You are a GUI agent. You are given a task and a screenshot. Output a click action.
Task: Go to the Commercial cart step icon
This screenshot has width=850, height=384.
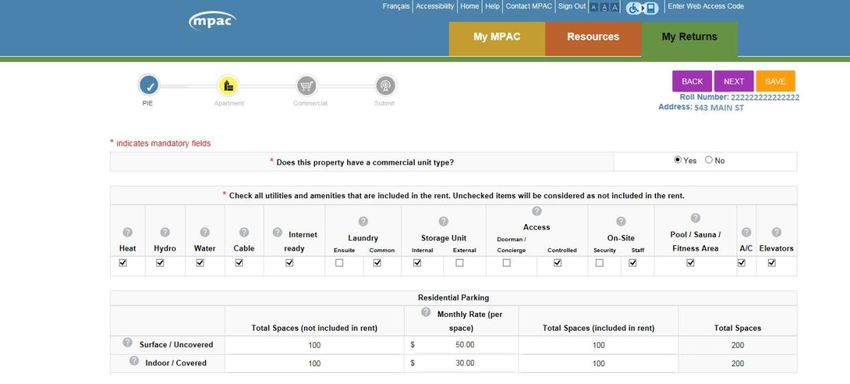[307, 86]
